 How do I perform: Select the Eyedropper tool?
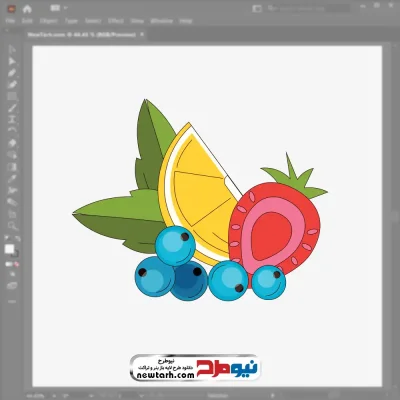tap(12, 179)
